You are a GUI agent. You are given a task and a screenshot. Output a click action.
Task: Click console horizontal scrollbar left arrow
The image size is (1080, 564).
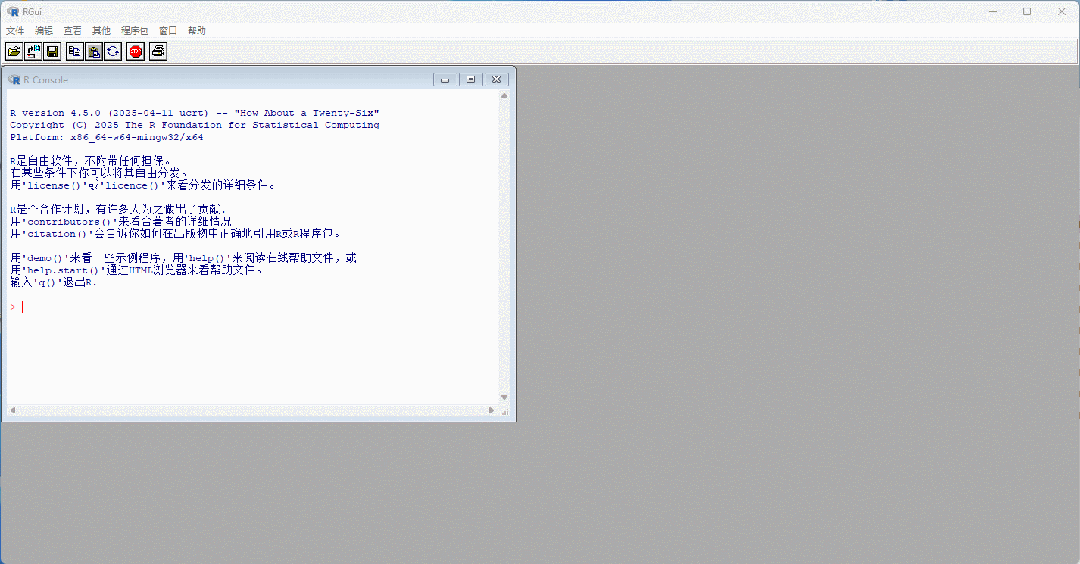tap(12, 410)
